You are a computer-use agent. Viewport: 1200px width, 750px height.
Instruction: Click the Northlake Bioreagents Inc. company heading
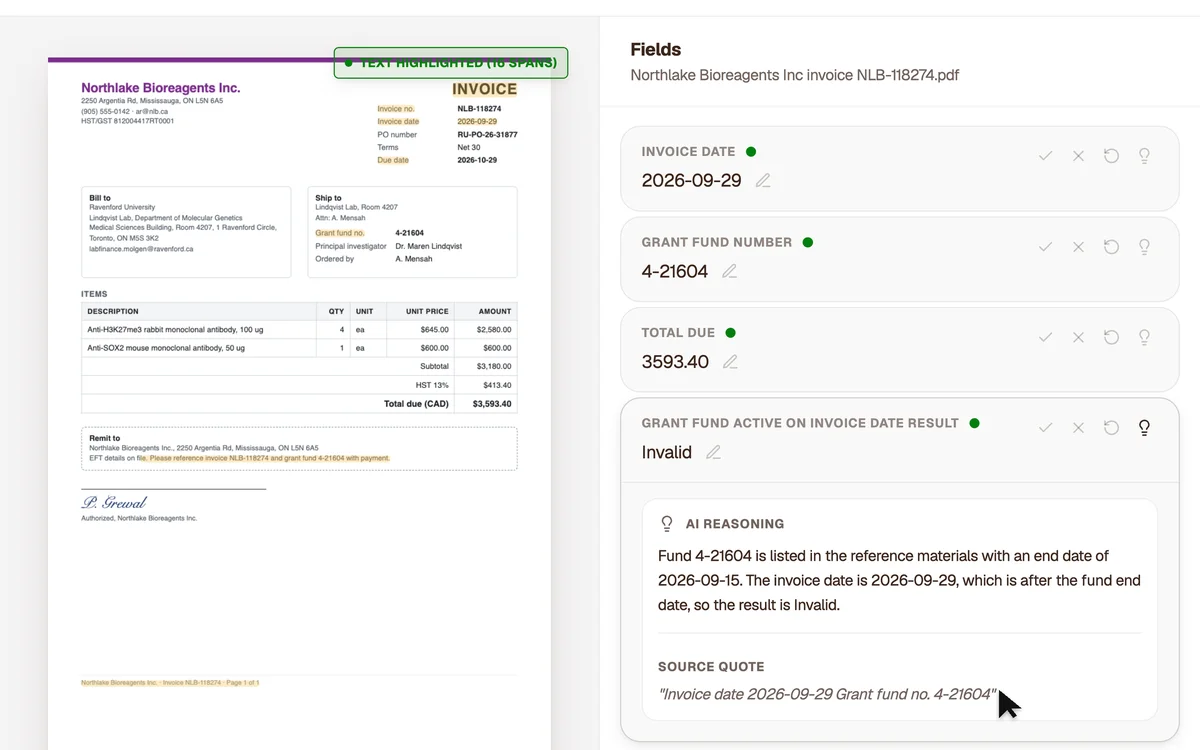(161, 88)
